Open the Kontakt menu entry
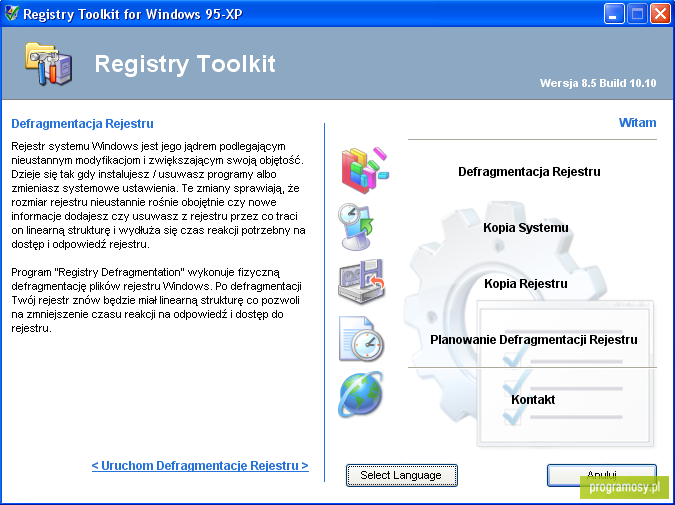 point(533,400)
